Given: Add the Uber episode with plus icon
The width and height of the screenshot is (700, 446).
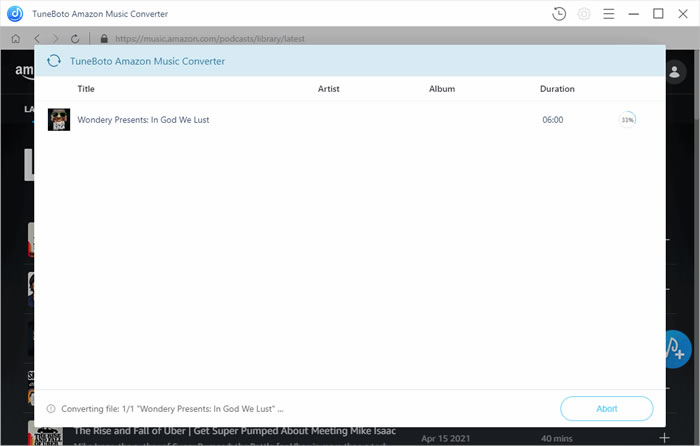Looking at the screenshot, I should tap(664, 438).
